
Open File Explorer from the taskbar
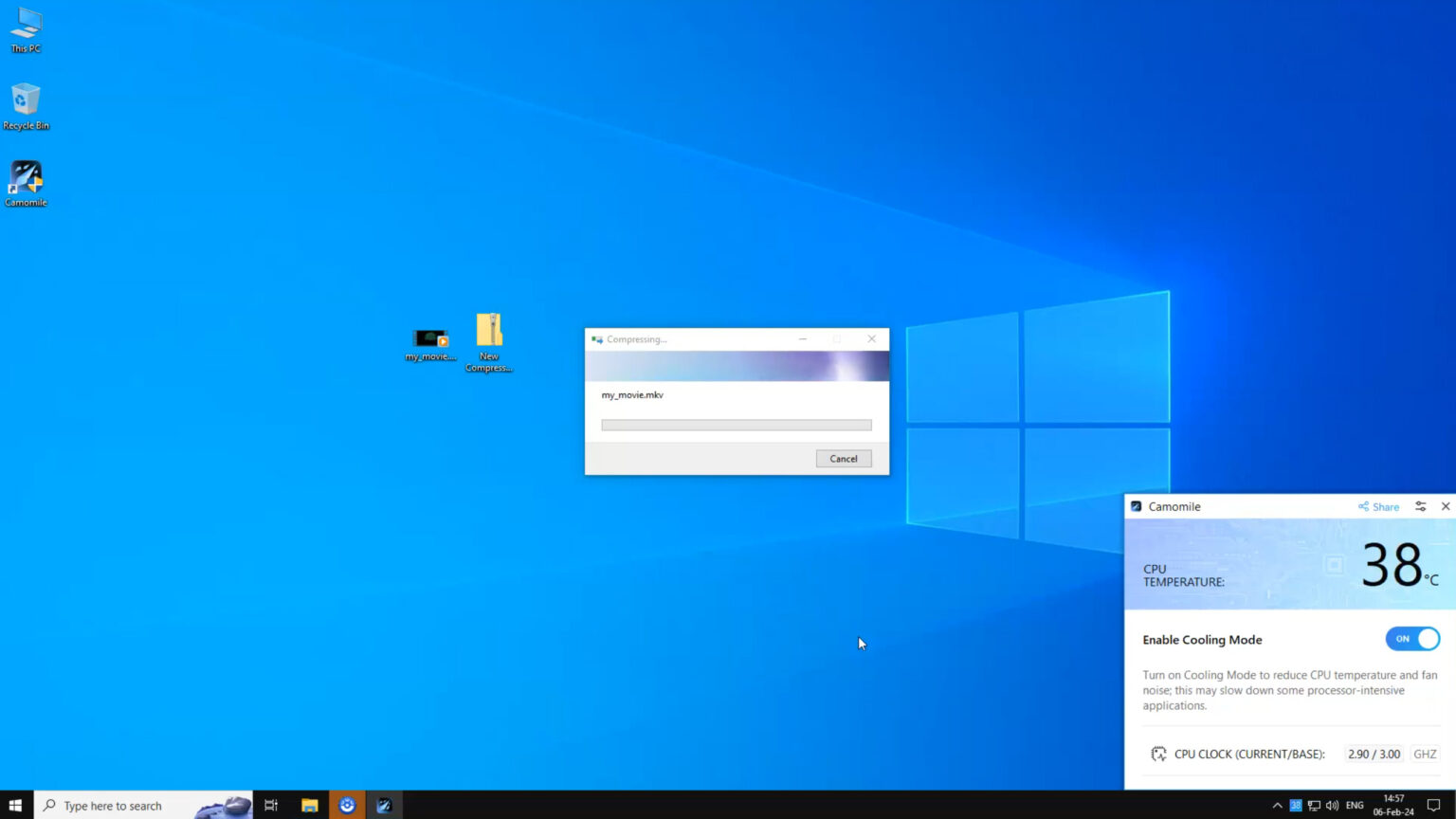click(309, 805)
